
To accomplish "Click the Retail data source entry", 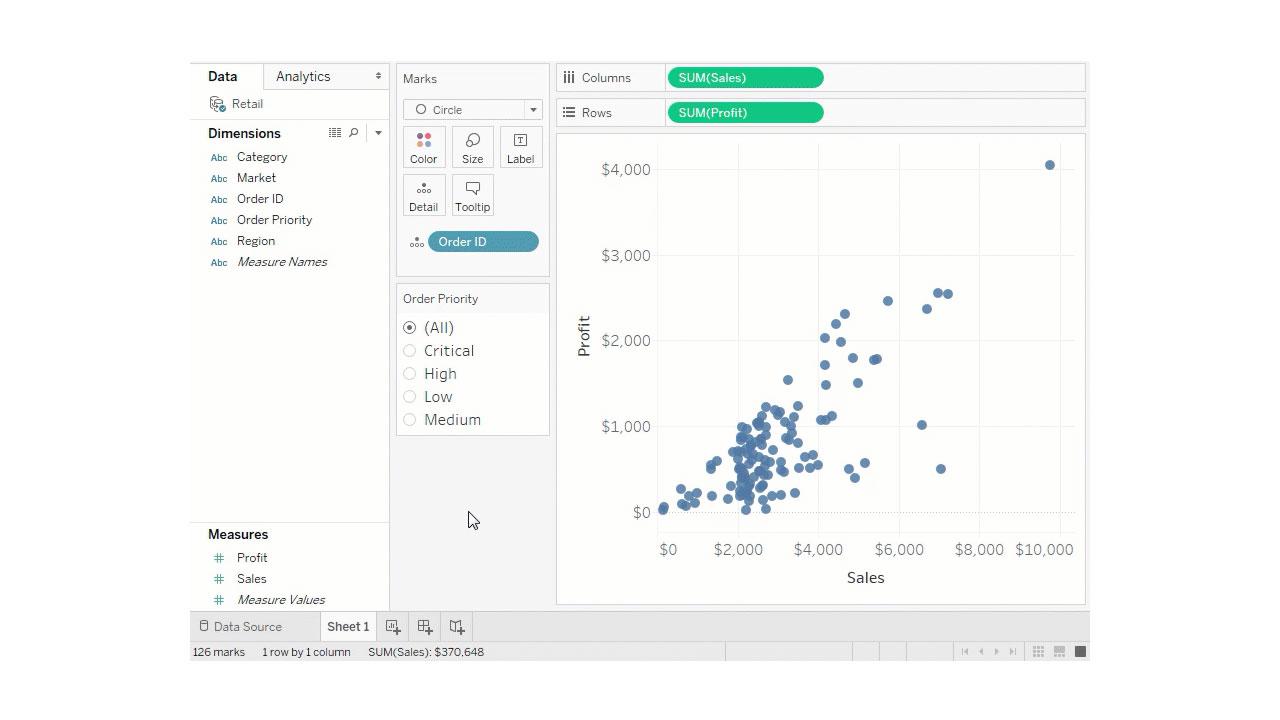I will [x=246, y=103].
